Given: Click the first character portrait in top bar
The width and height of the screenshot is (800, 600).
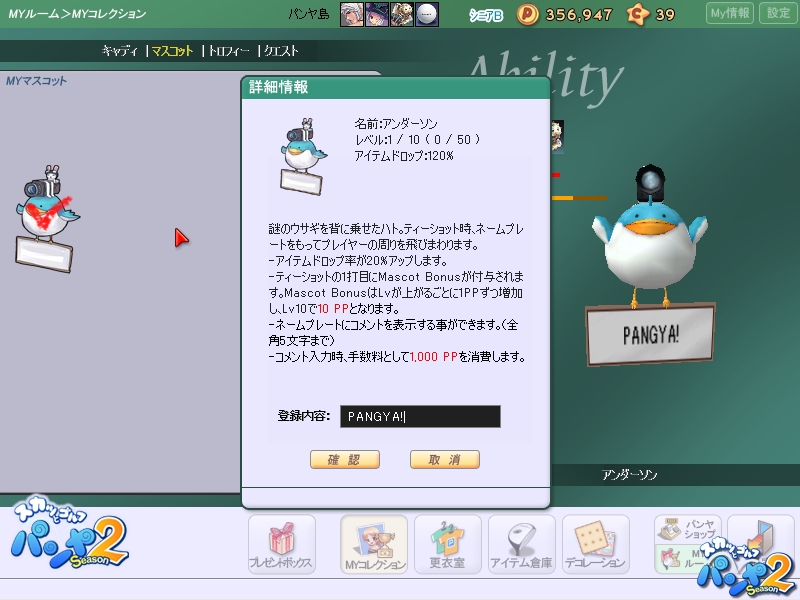Looking at the screenshot, I should click(x=352, y=14).
